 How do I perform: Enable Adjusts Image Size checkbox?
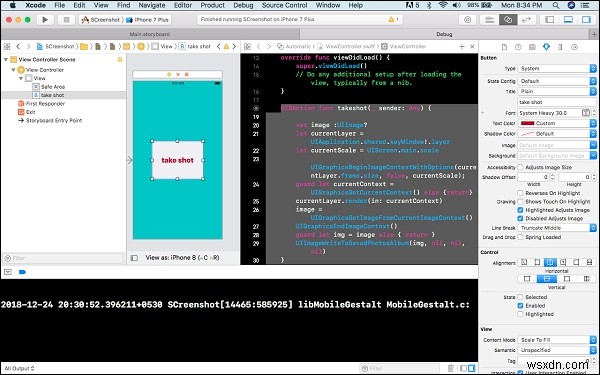click(x=520, y=167)
